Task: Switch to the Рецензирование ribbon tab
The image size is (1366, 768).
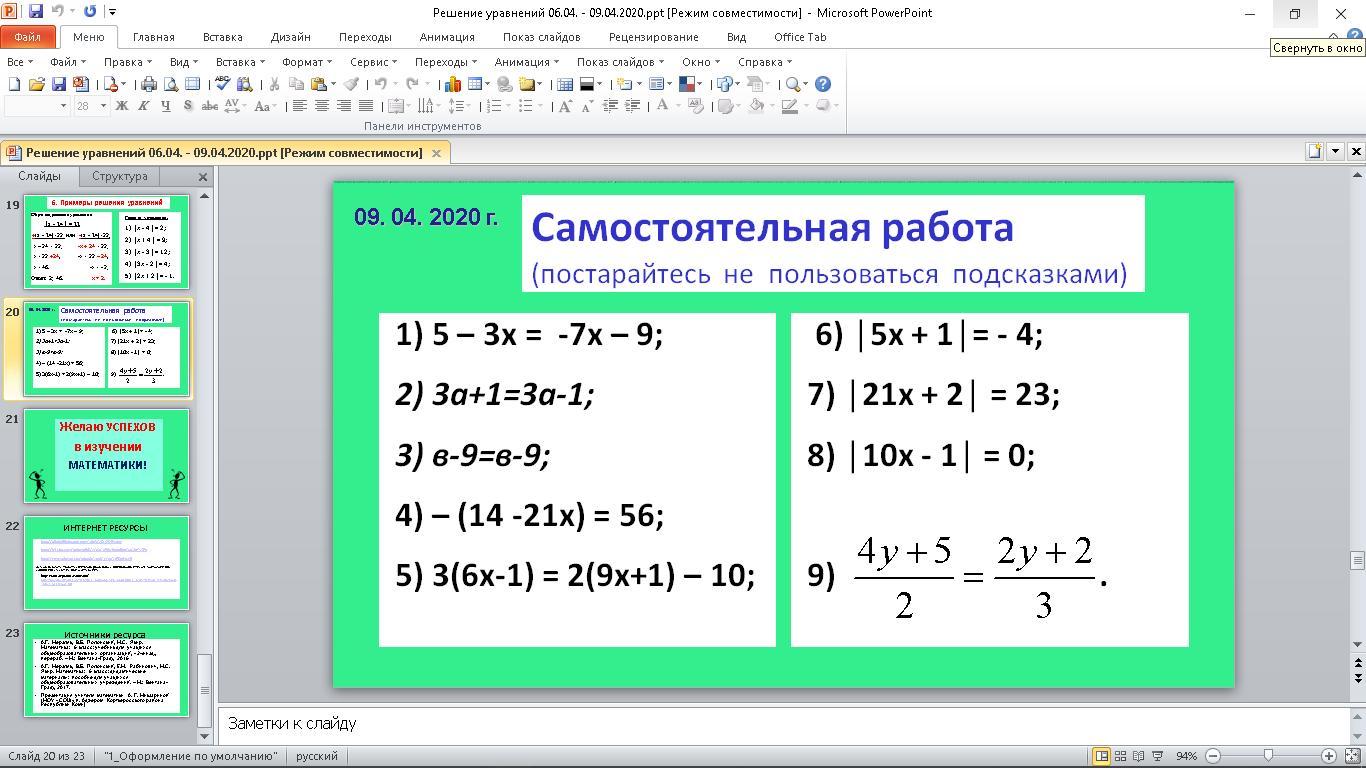Action: click(653, 37)
